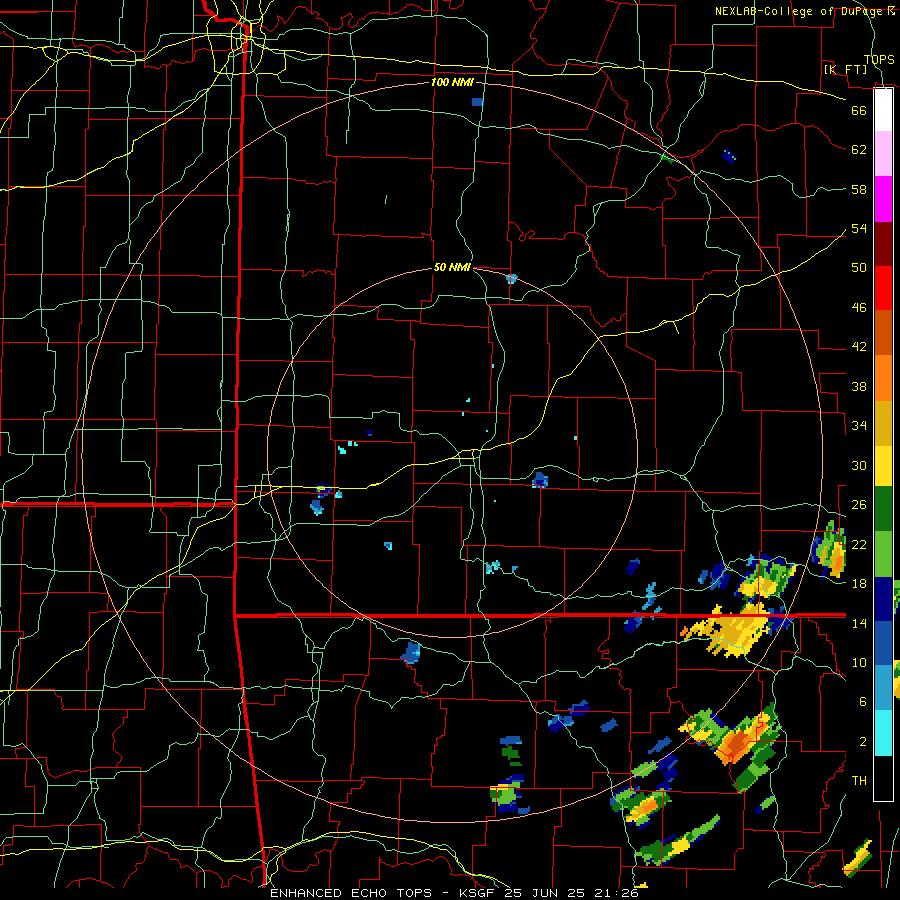Screen dimensions: 900x900
Task: Click the '58' scale label
Action: click(859, 189)
